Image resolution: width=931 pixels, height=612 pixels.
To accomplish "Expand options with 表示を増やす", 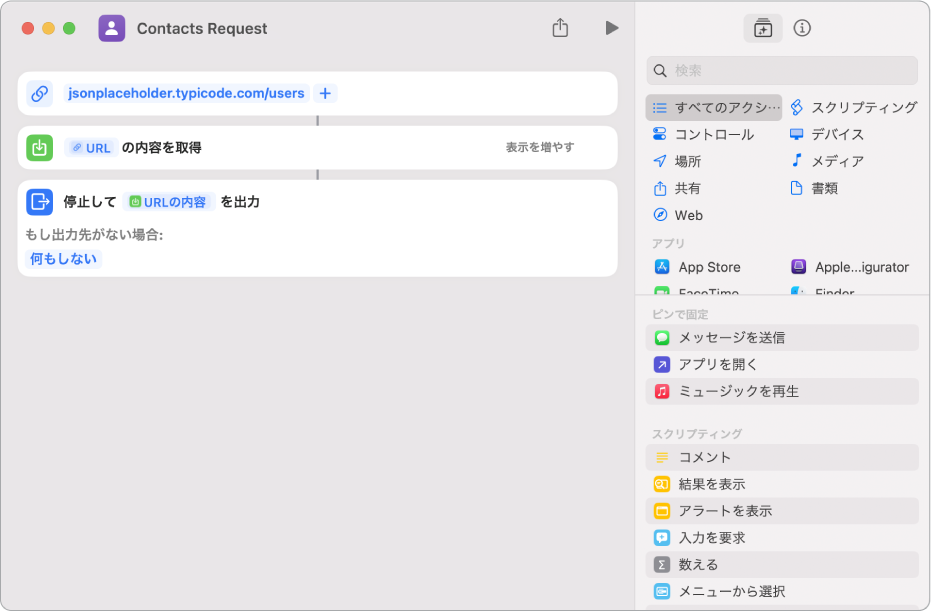I will (540, 147).
